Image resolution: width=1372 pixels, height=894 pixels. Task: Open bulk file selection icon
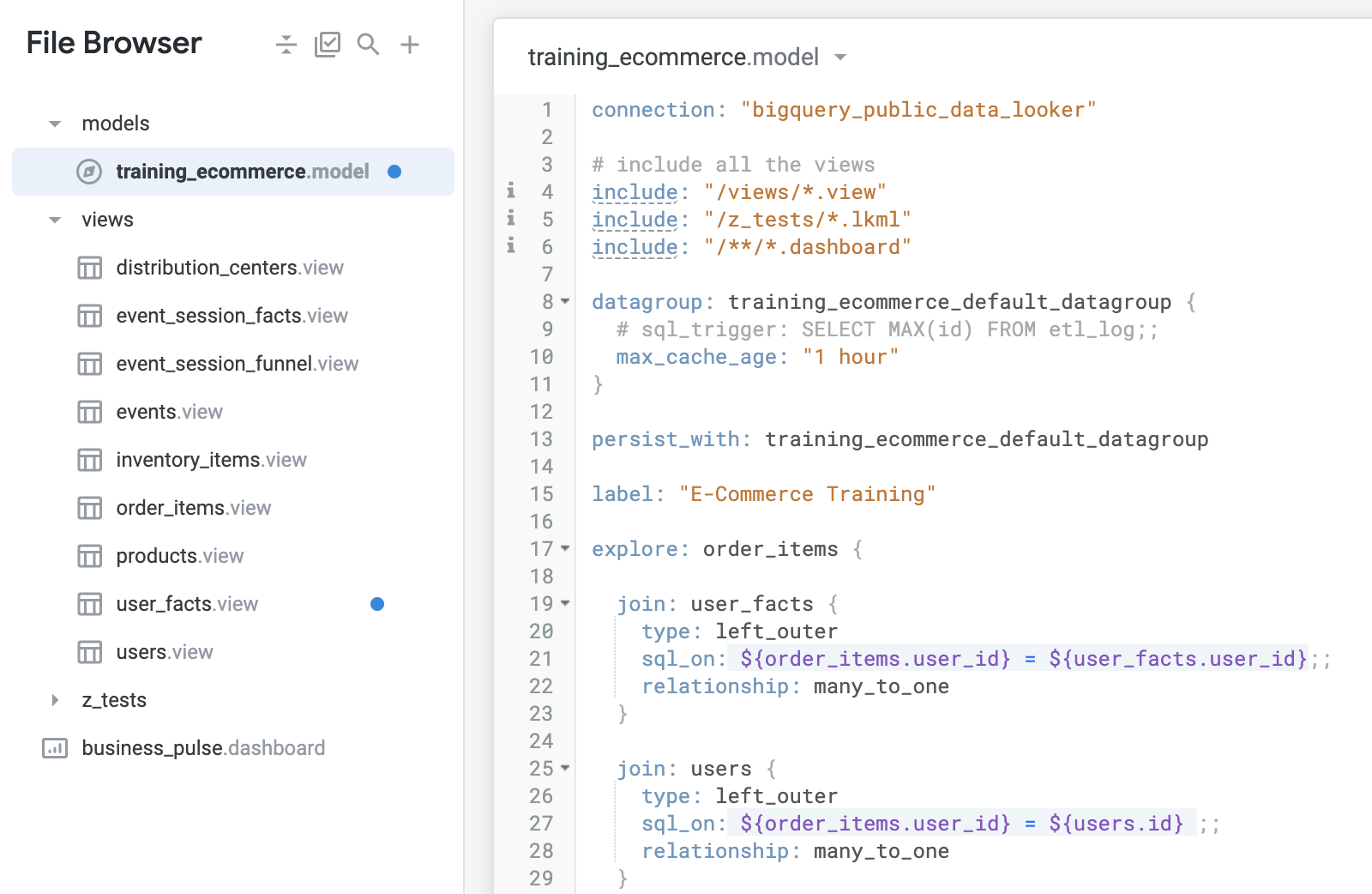pos(327,44)
